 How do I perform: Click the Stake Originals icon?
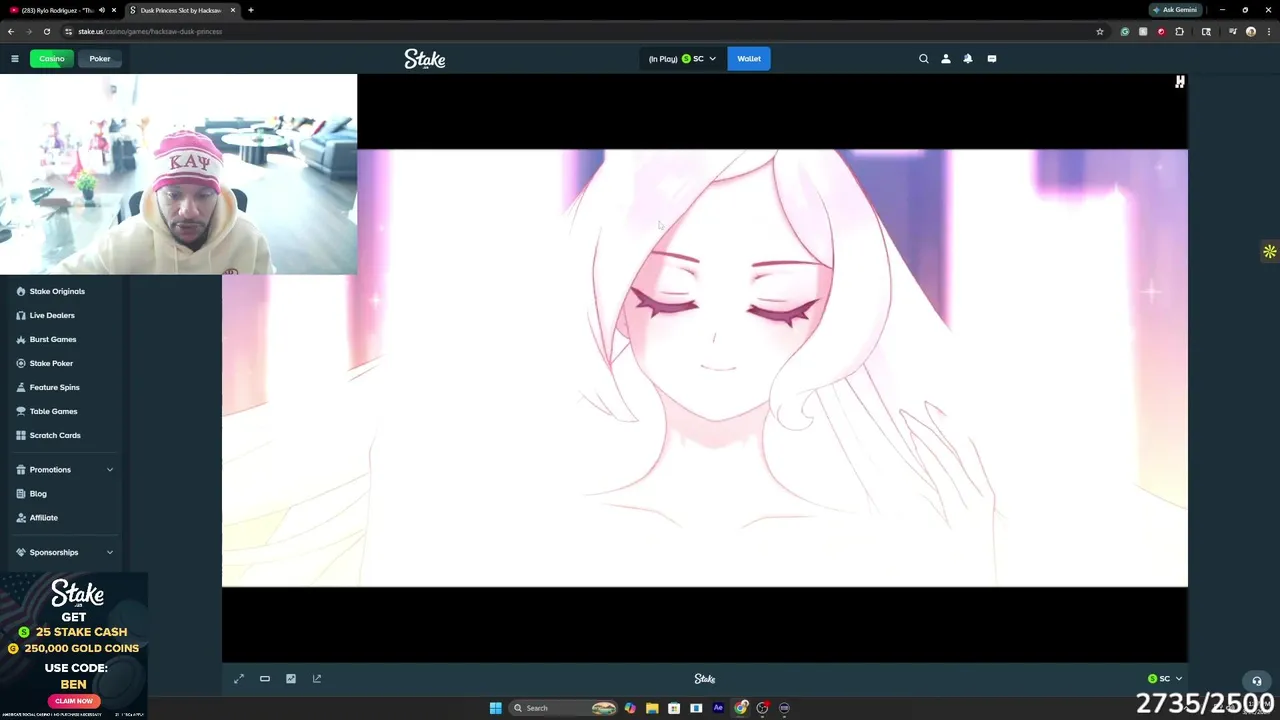(x=21, y=291)
